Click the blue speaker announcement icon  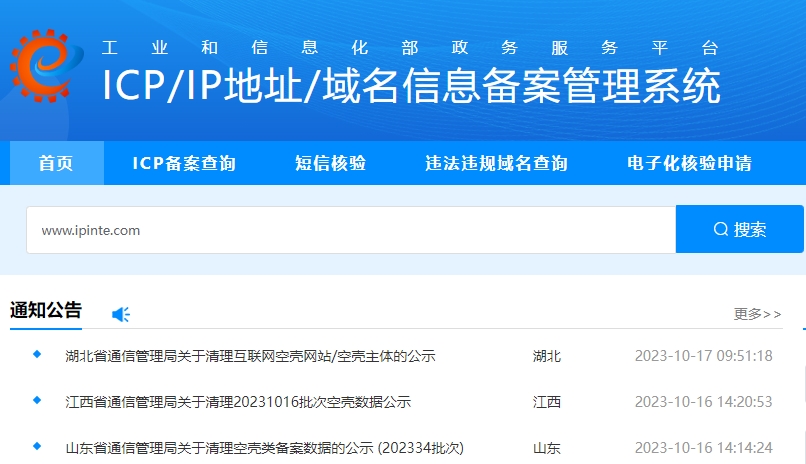tap(121, 314)
